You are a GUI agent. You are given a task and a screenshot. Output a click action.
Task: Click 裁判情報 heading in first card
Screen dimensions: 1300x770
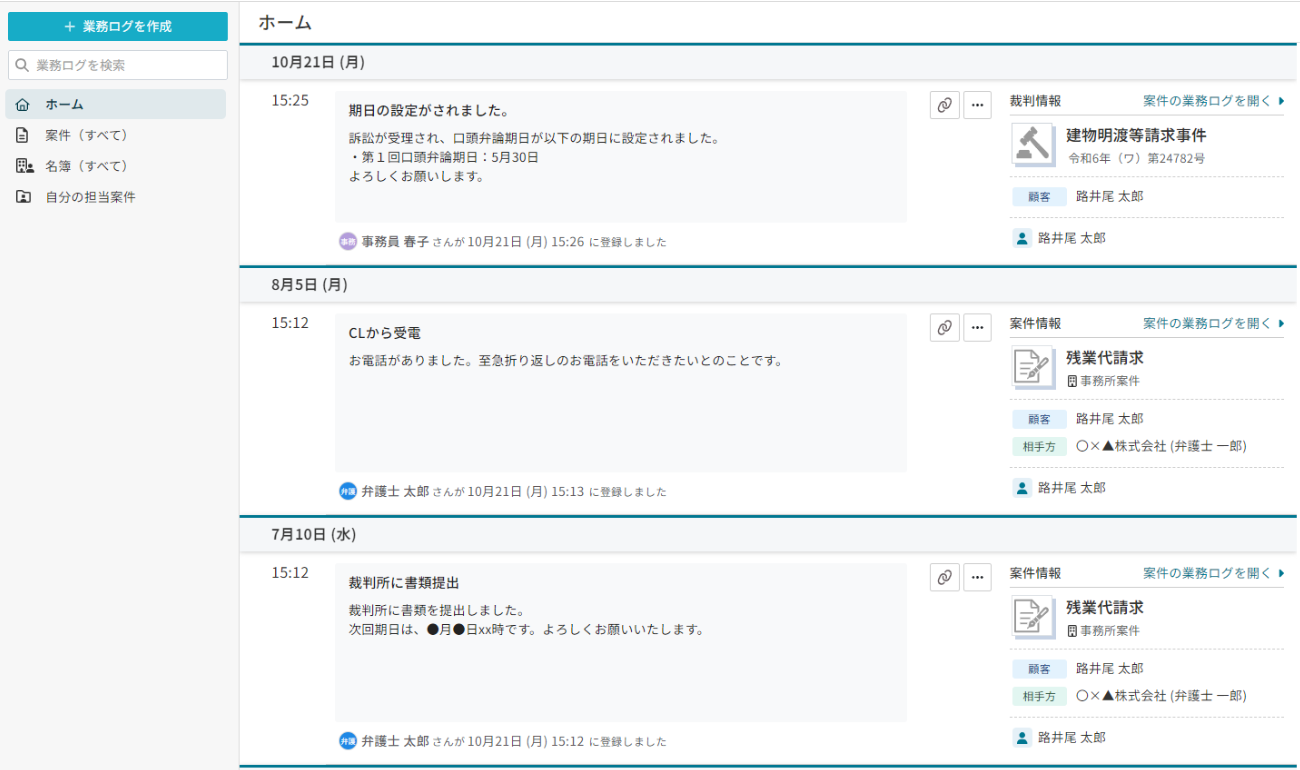click(x=1035, y=101)
